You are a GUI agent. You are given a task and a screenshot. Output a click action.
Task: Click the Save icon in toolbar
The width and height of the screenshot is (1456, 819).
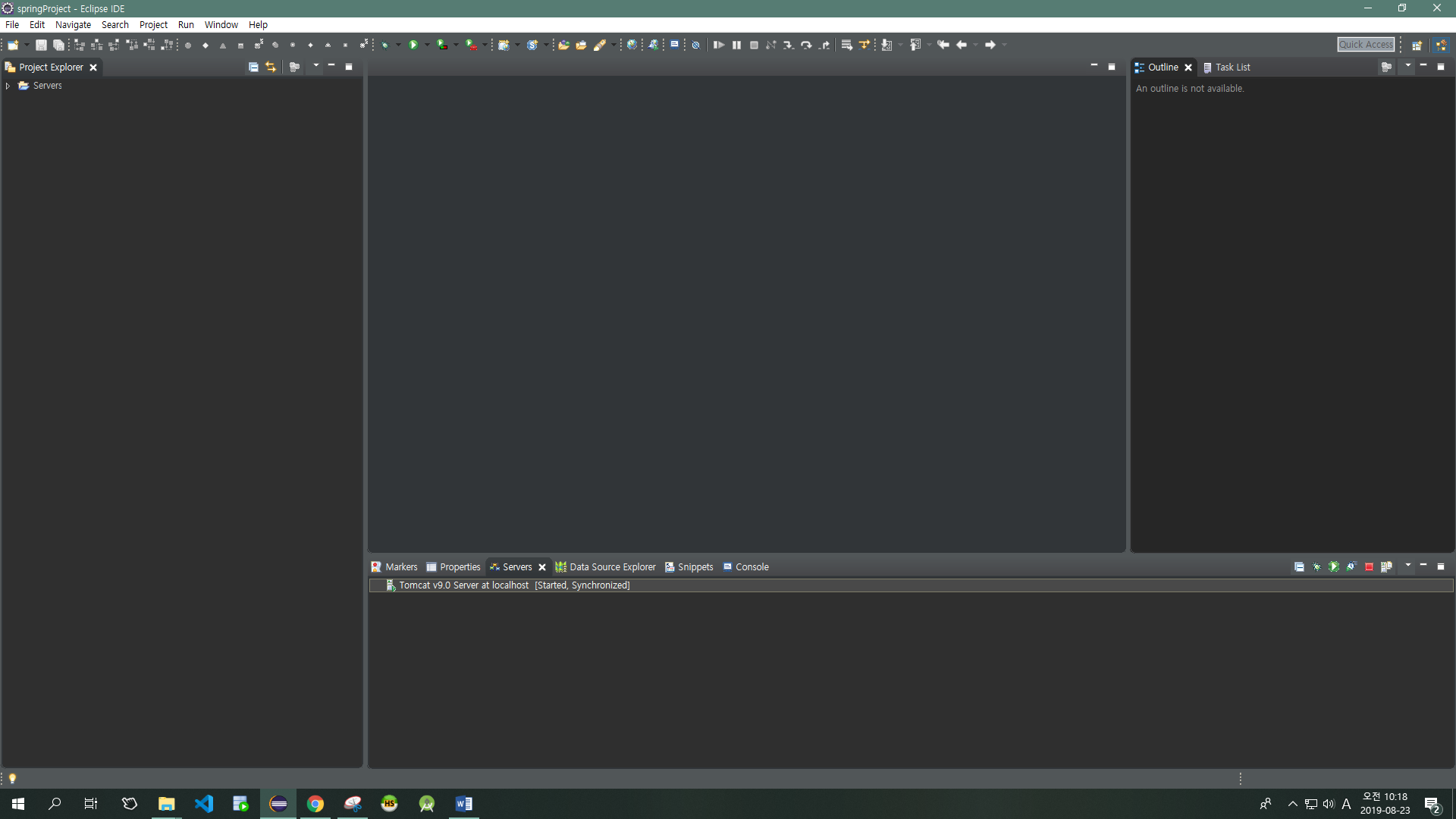point(41,45)
